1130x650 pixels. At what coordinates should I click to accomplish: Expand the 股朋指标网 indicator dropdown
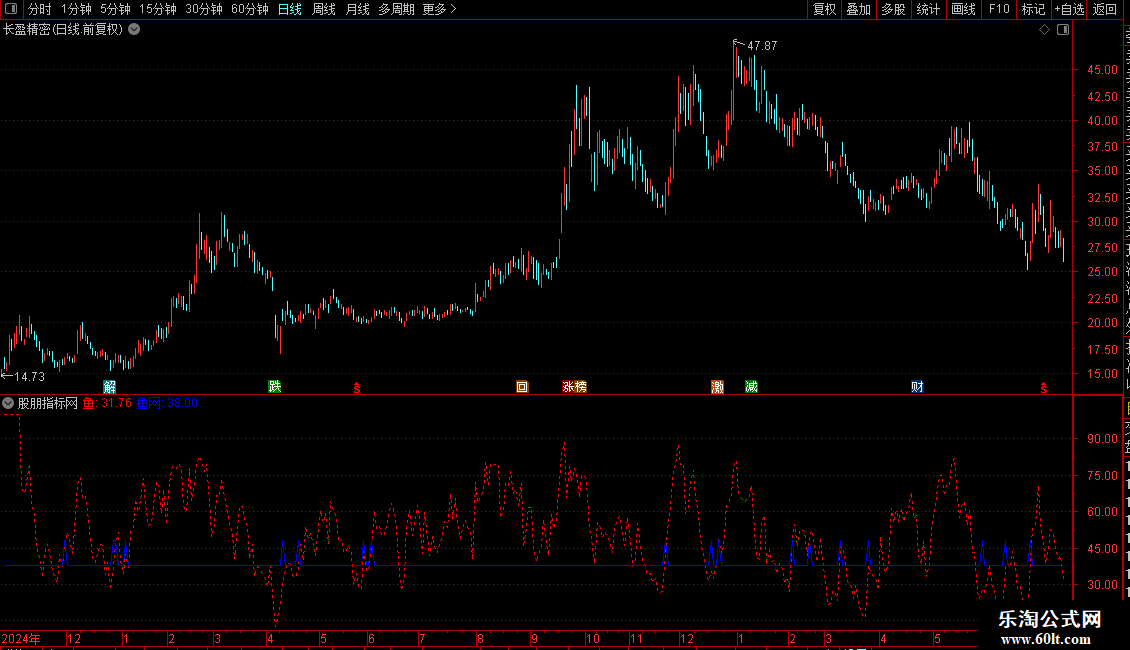click(8, 404)
